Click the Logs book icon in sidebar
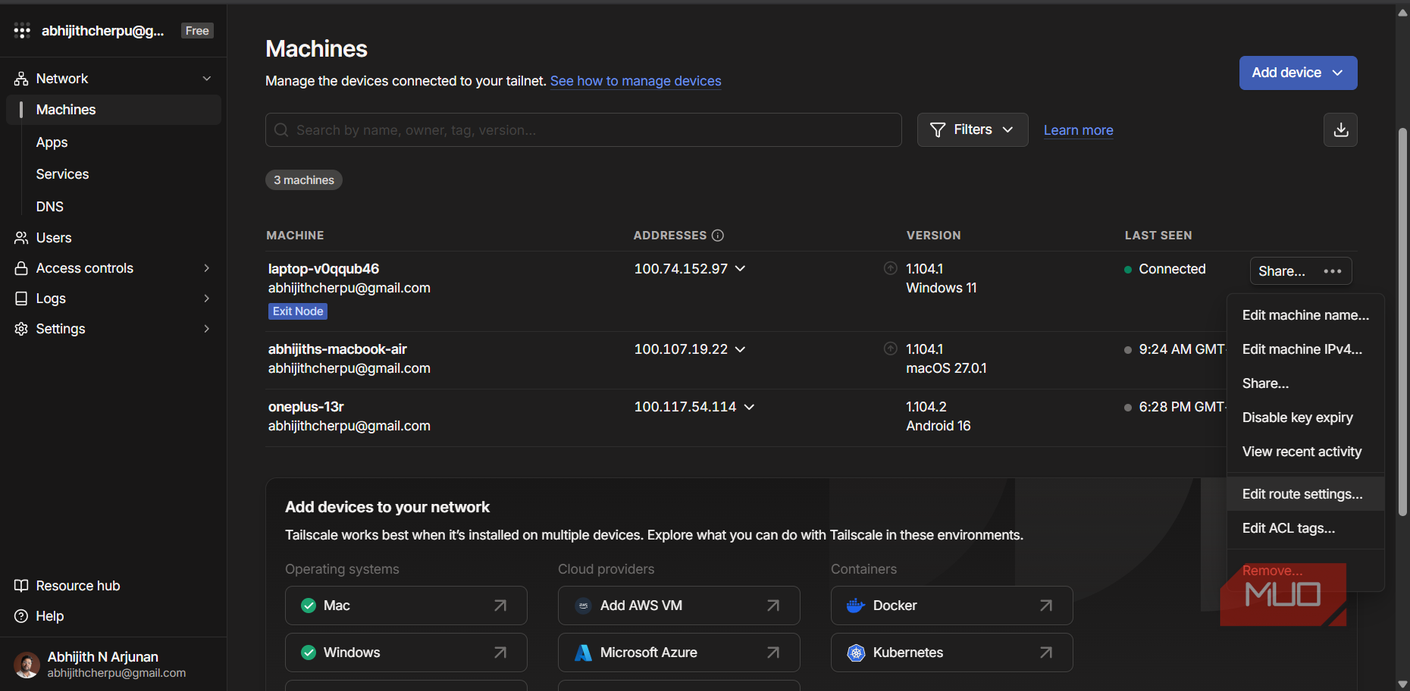1410x691 pixels. pos(21,299)
